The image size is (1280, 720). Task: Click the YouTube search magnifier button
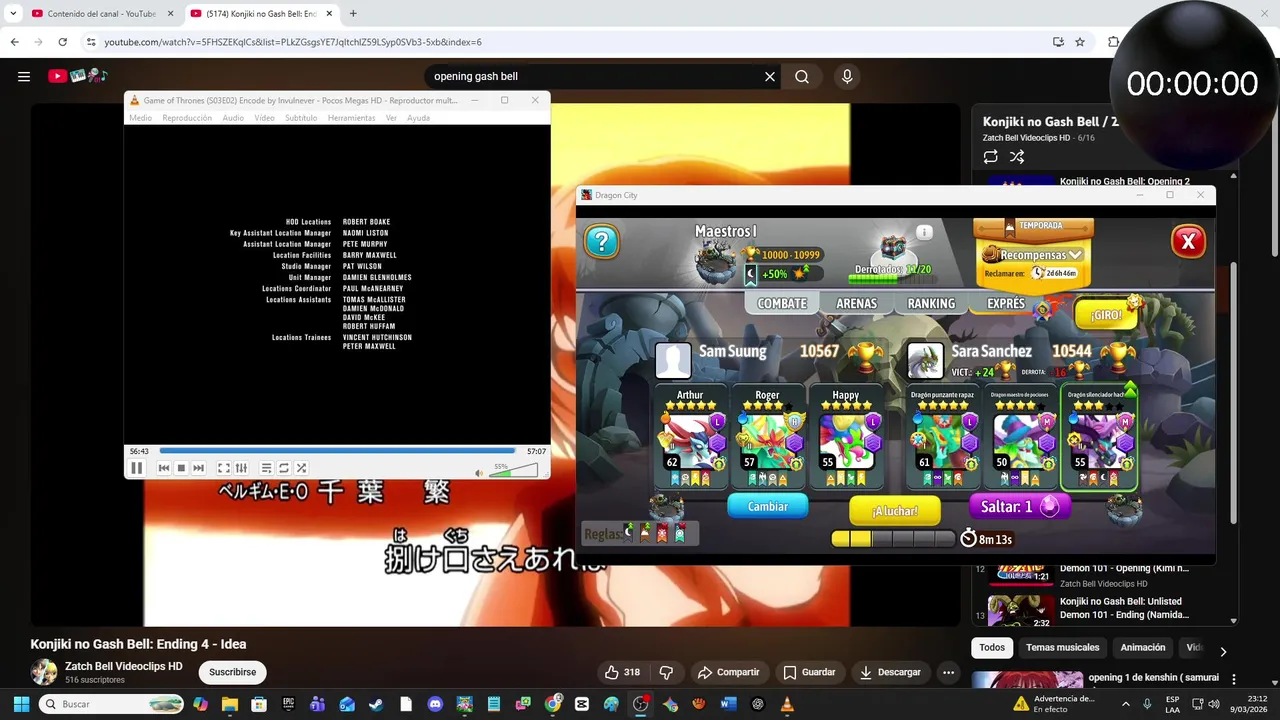click(x=802, y=76)
